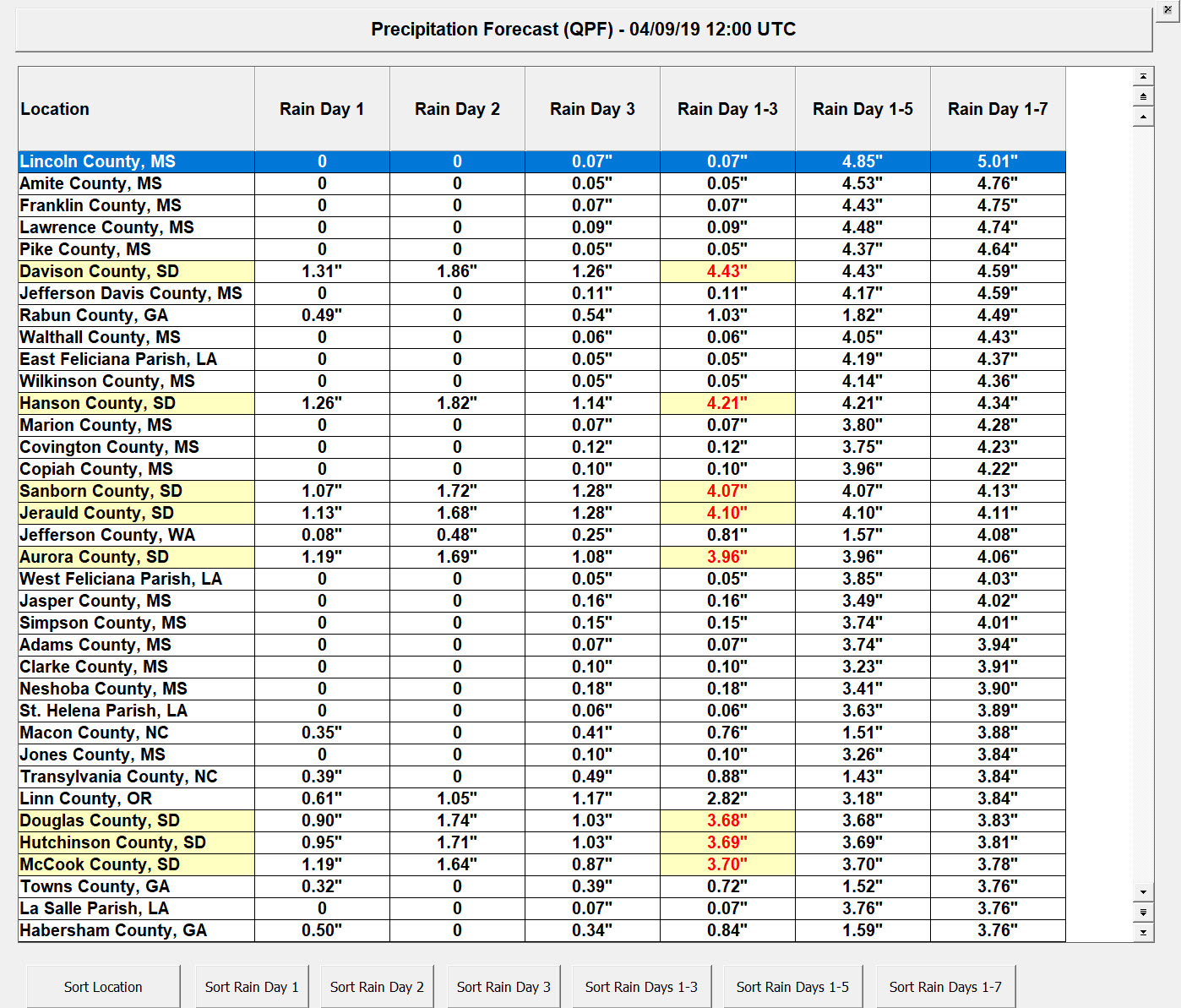This screenshot has height=1008, width=1181.
Task: Click Sort Rain Days 1-3
Action: tap(641, 987)
